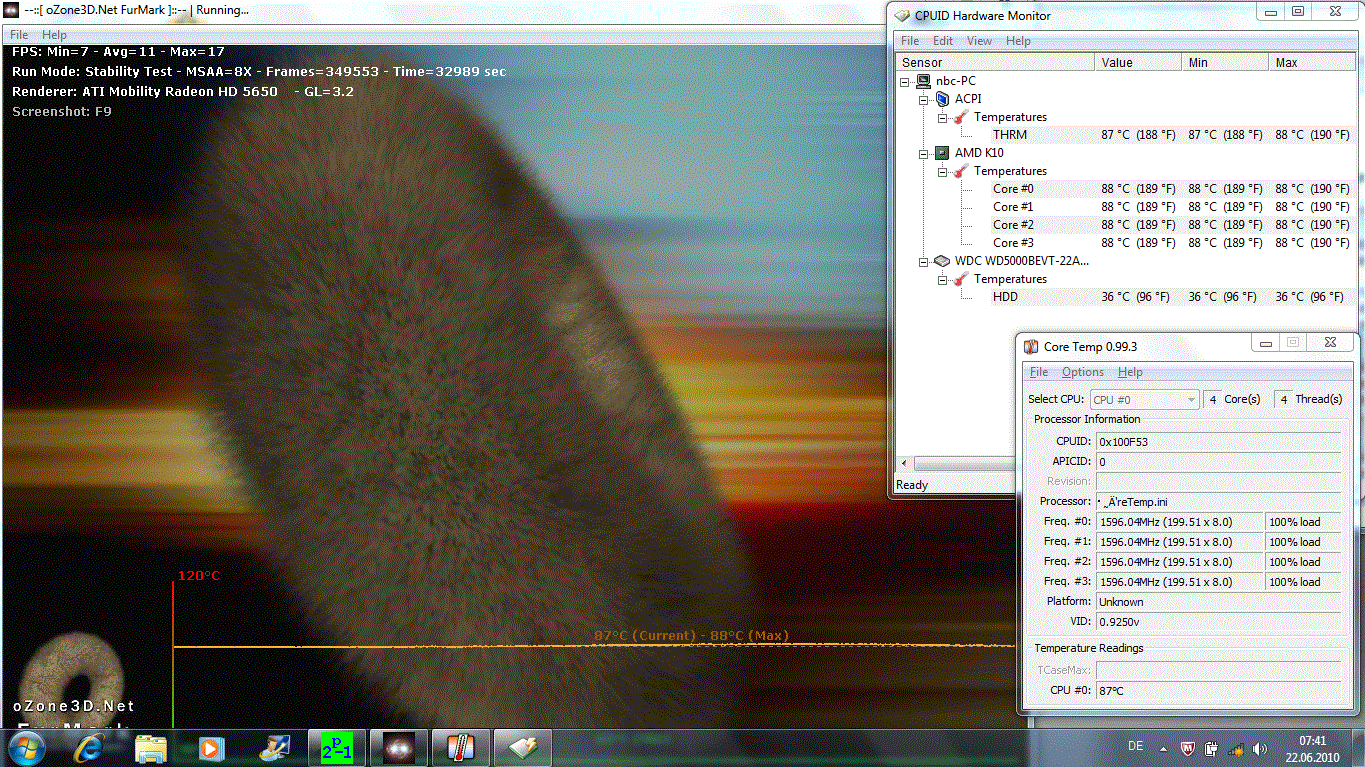Click the volume speaker tray icon
This screenshot has height=767, width=1365.
[x=1259, y=748]
